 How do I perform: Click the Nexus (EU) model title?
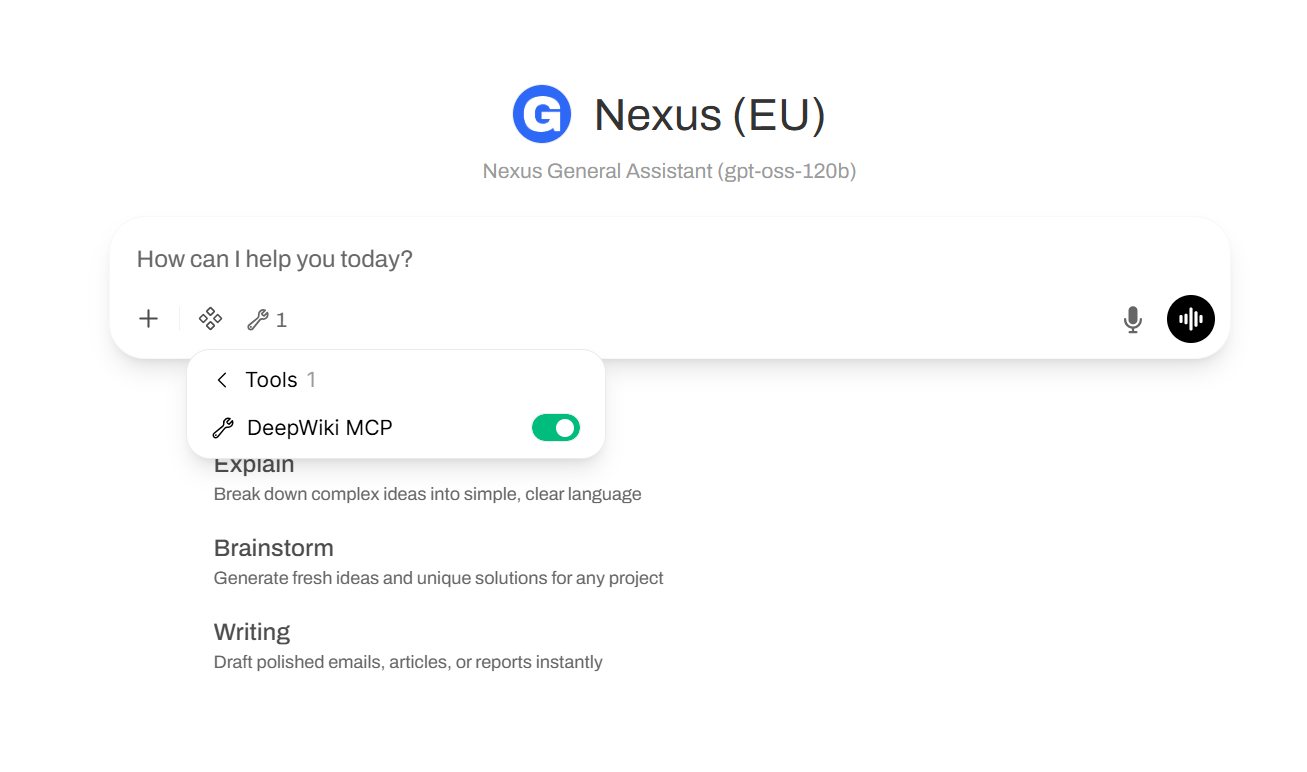tap(710, 114)
